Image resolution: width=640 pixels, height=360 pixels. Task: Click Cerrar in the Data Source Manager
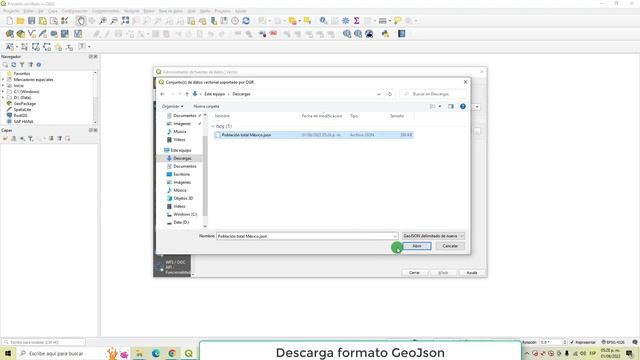pyautogui.click(x=414, y=273)
